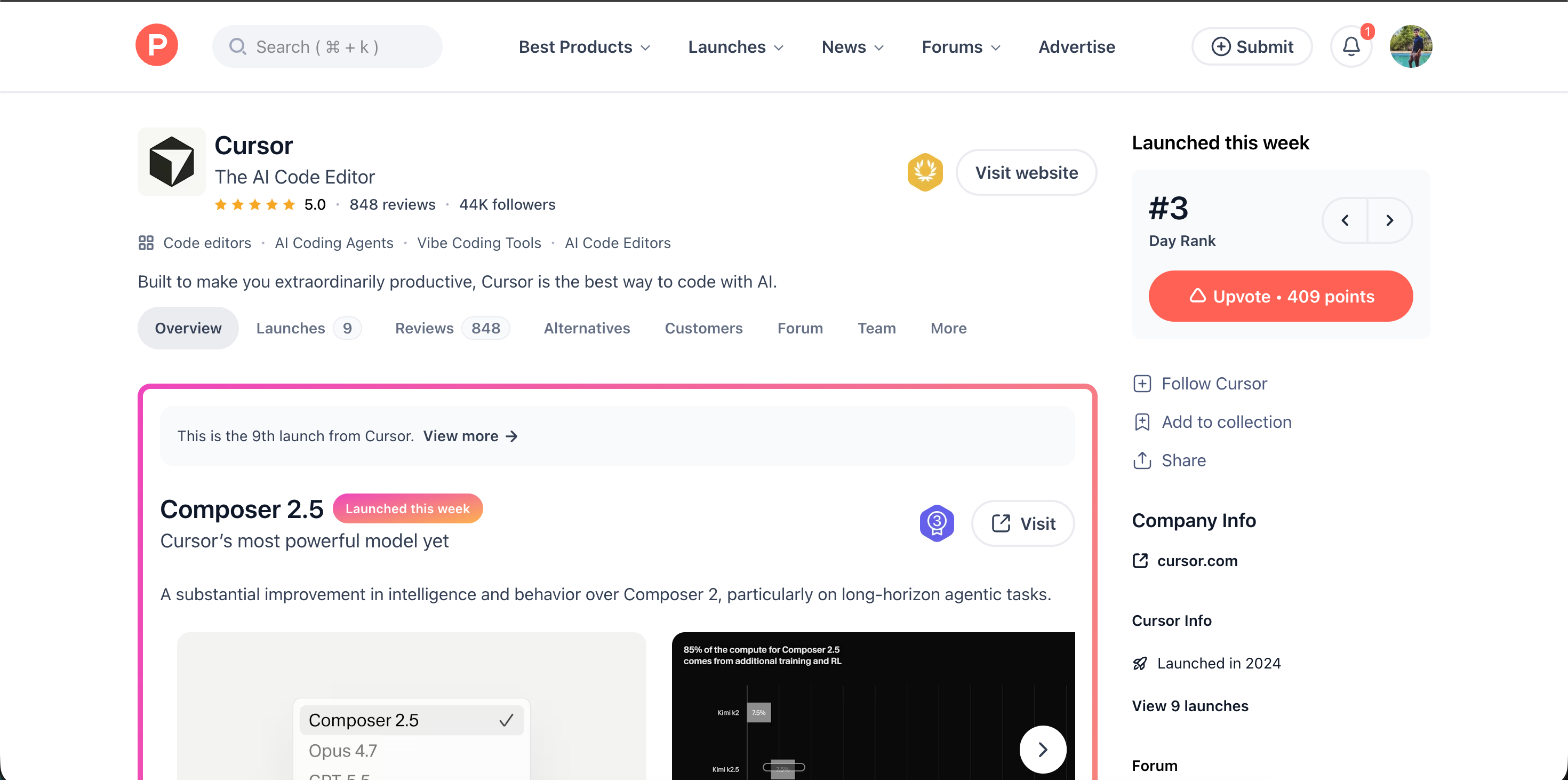Go to next ranked launch

tap(1390, 220)
